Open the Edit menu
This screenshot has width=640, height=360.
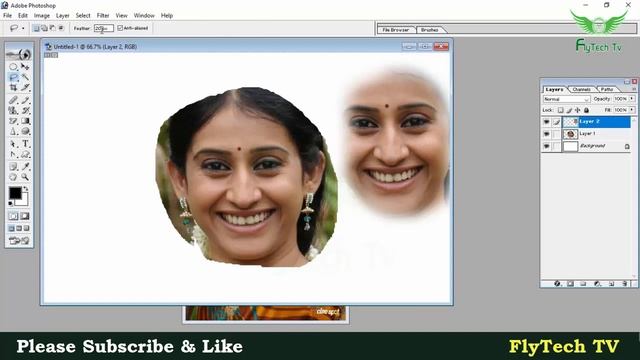(23, 16)
